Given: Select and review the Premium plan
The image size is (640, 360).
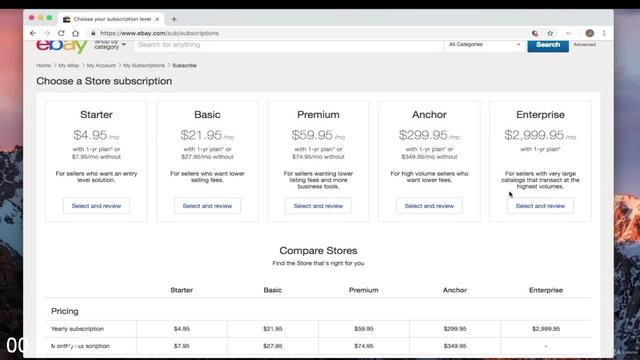Looking at the screenshot, I should pyautogui.click(x=318, y=206).
